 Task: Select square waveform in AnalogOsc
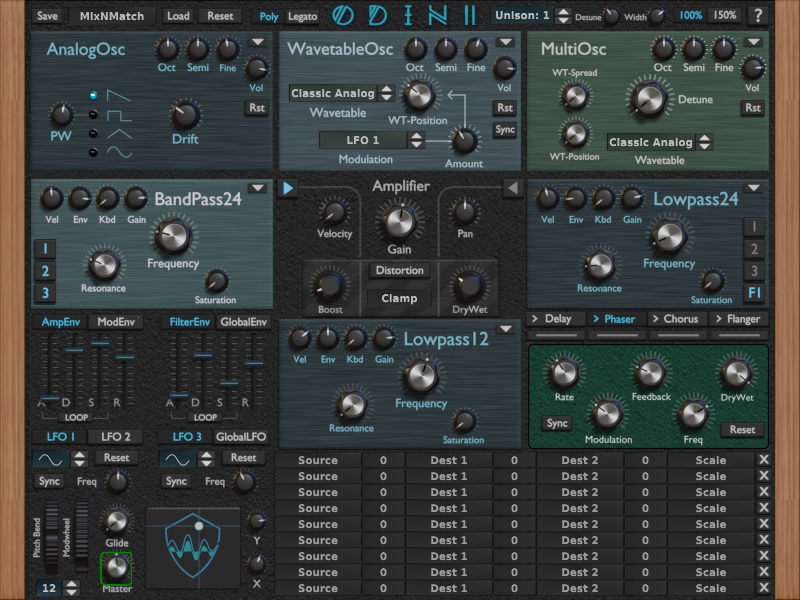pyautogui.click(x=93, y=114)
